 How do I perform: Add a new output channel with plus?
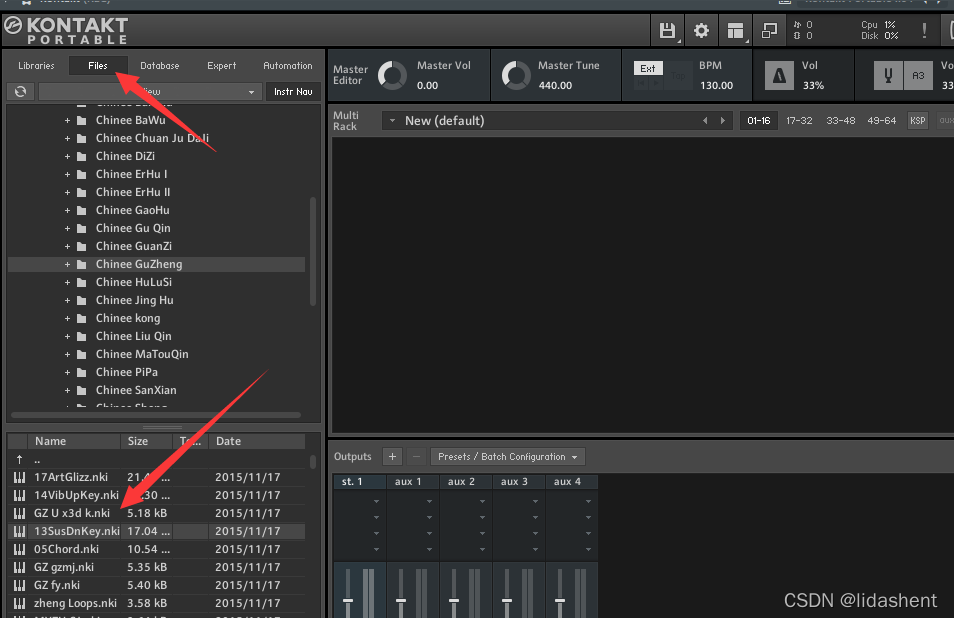[392, 456]
